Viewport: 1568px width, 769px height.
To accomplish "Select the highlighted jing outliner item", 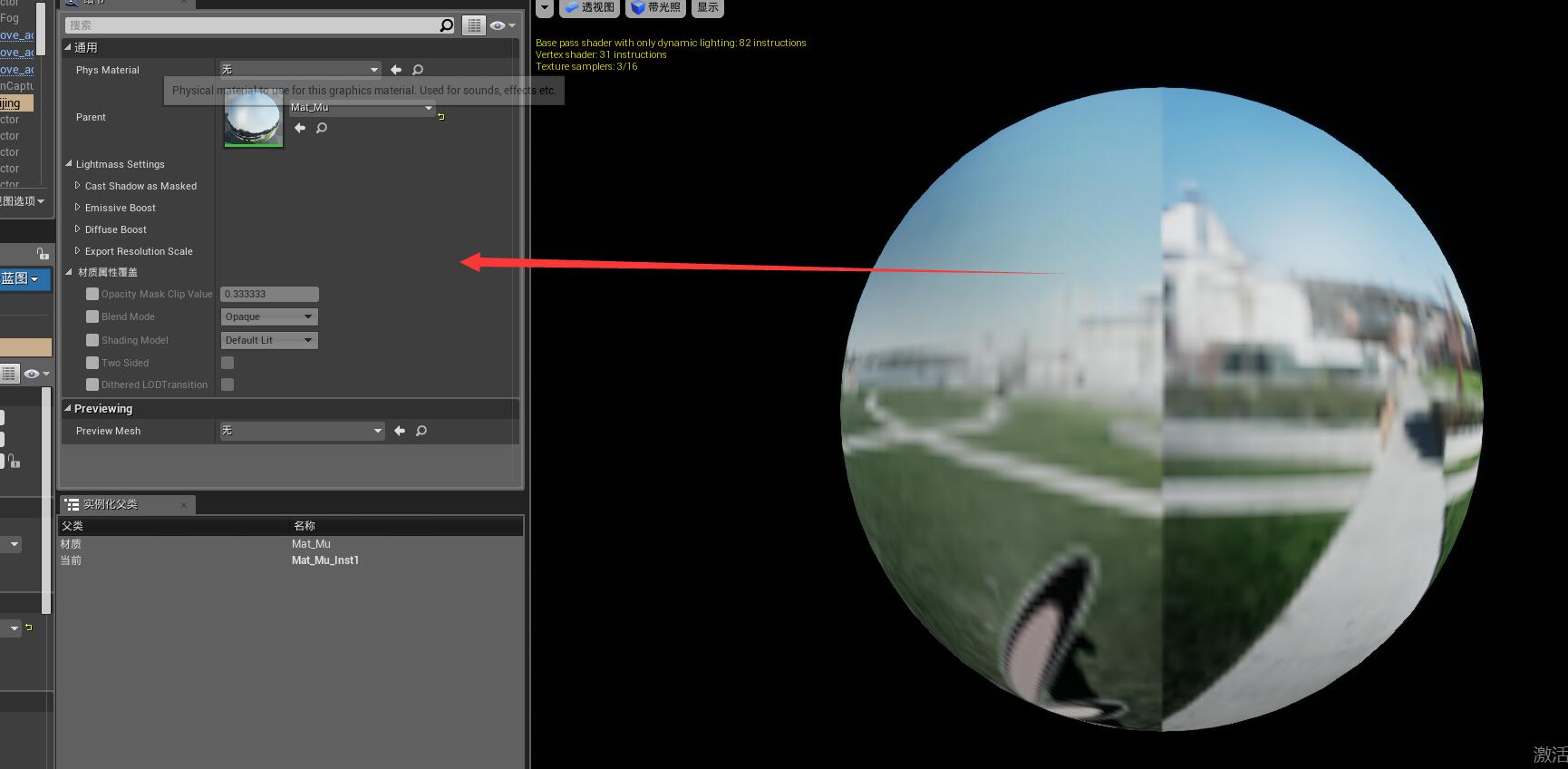I will pyautogui.click(x=16, y=103).
